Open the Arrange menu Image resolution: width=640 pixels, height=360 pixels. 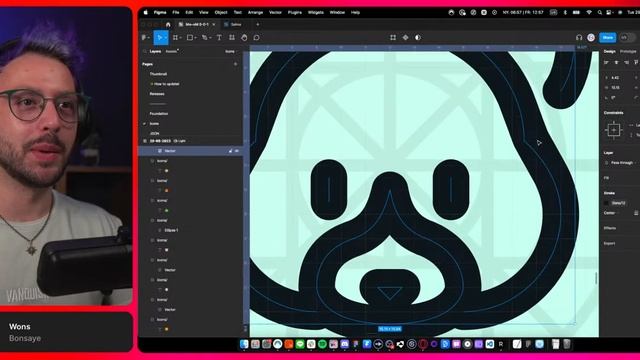(256, 13)
